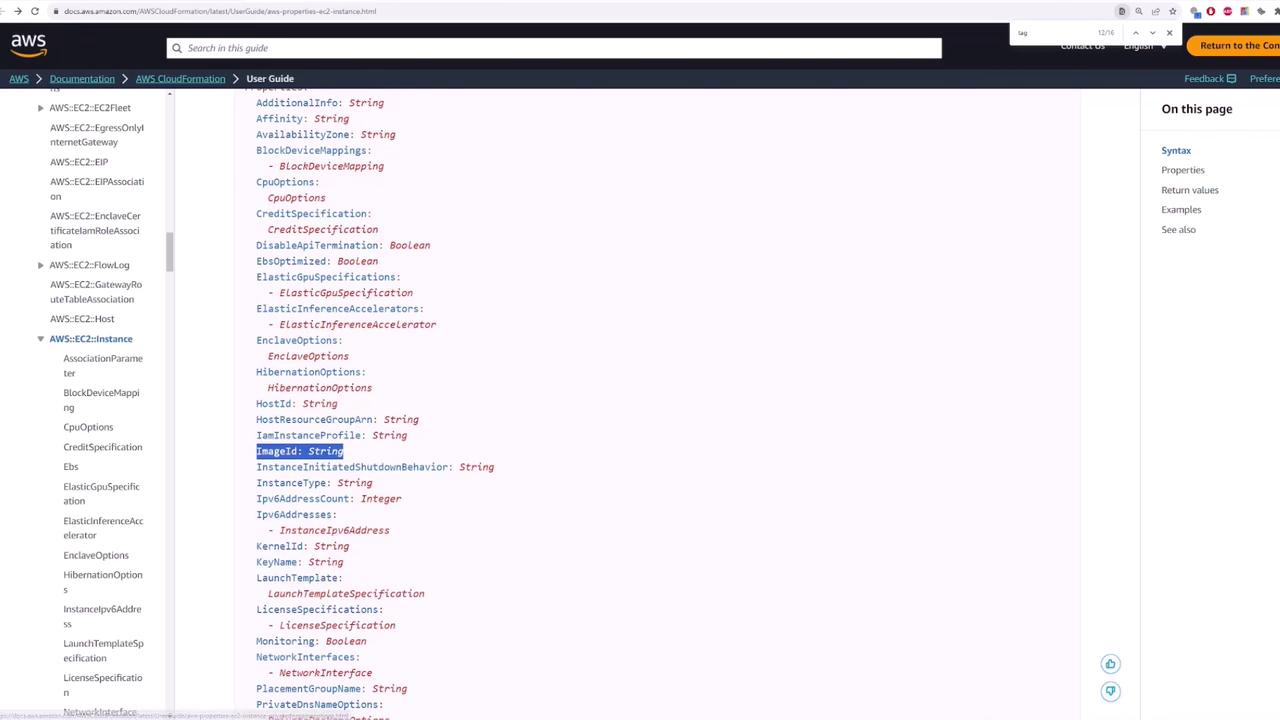Open EnclaveOptions sidebar subpage
The height and width of the screenshot is (720, 1280).
pos(96,555)
